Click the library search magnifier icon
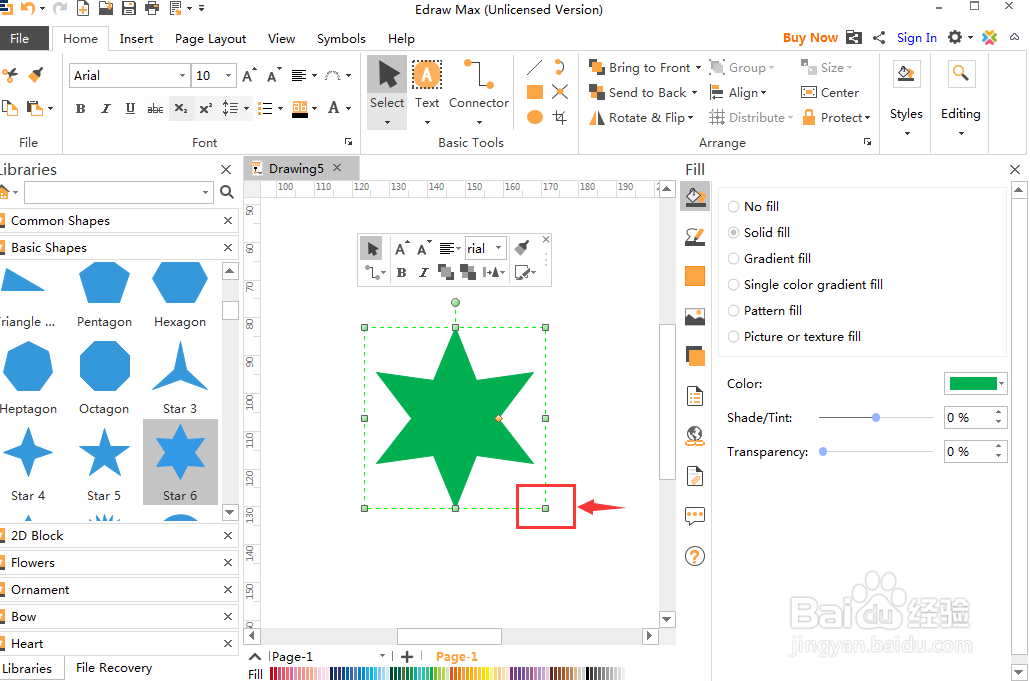1030x681 pixels. pos(227,192)
